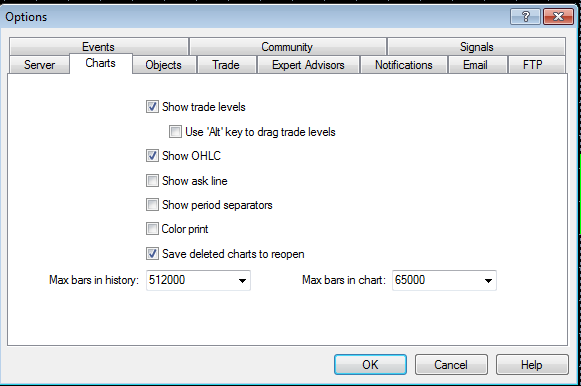Open the Trade tab
This screenshot has width=581, height=386.
click(226, 65)
